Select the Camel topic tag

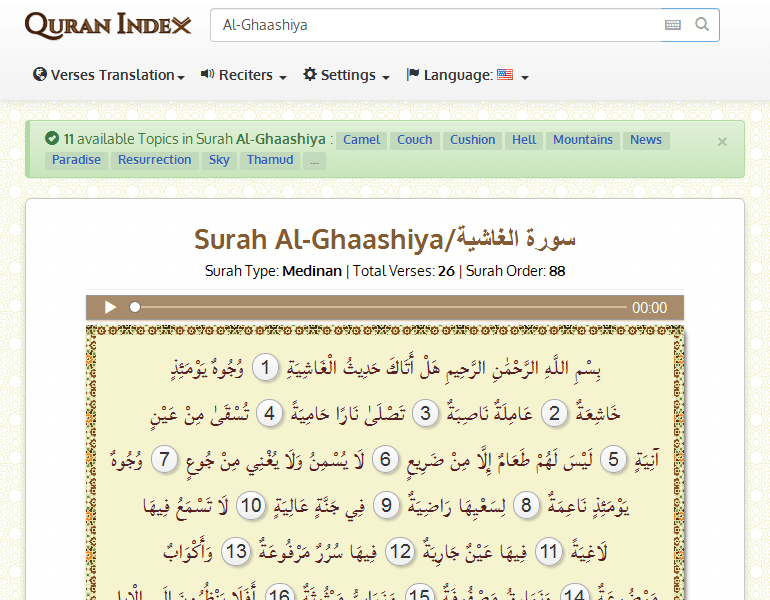tap(361, 140)
